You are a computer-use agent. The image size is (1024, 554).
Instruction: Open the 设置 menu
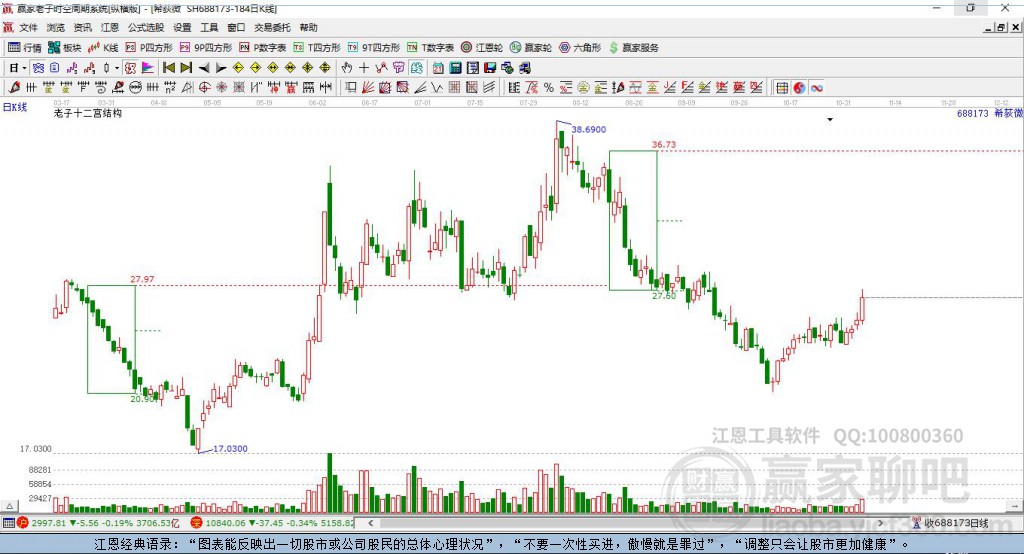point(182,27)
